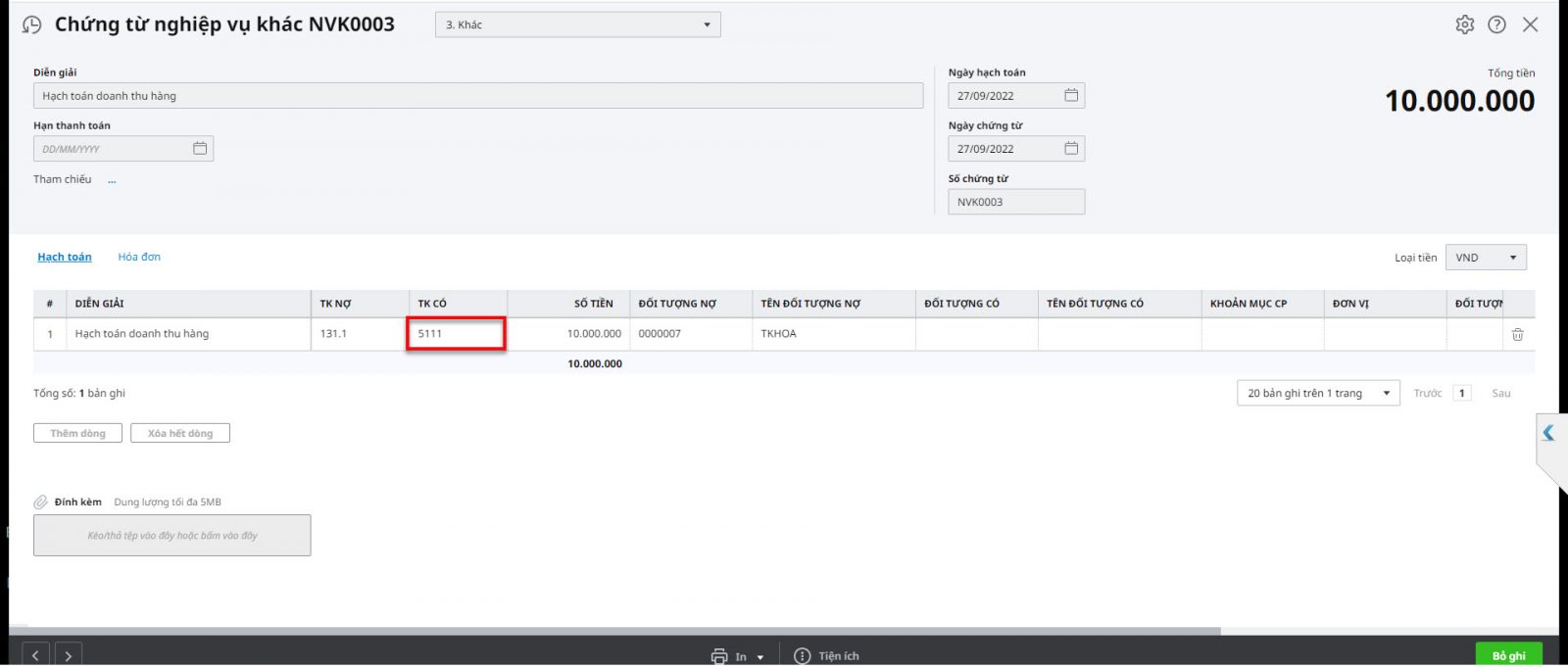Viewport: 1568px width, 668px height.
Task: Go to next voucher arrow
Action: tap(69, 655)
